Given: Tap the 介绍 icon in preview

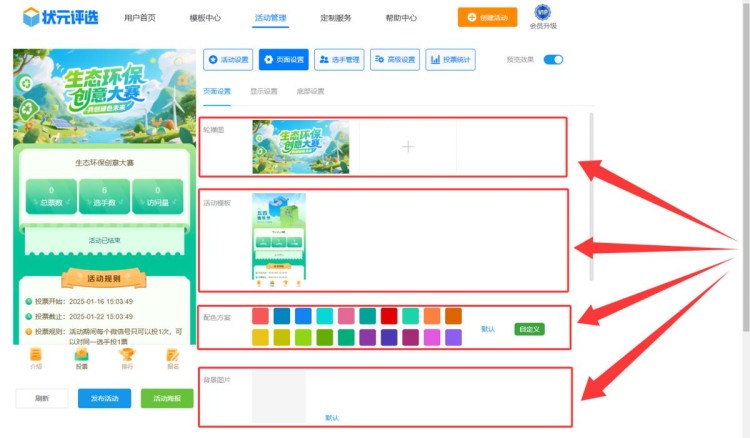Looking at the screenshot, I should [36, 358].
